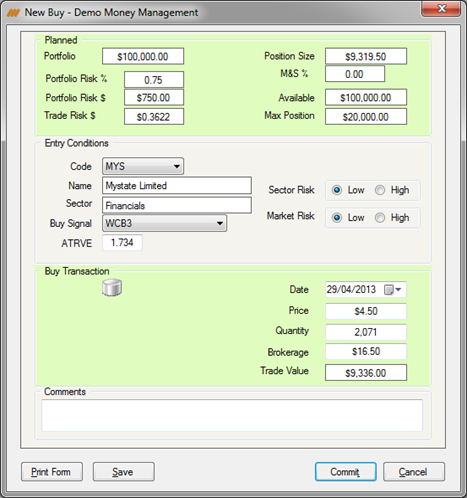The image size is (467, 498).
Task: Click Print Form button
Action: pos(52,472)
